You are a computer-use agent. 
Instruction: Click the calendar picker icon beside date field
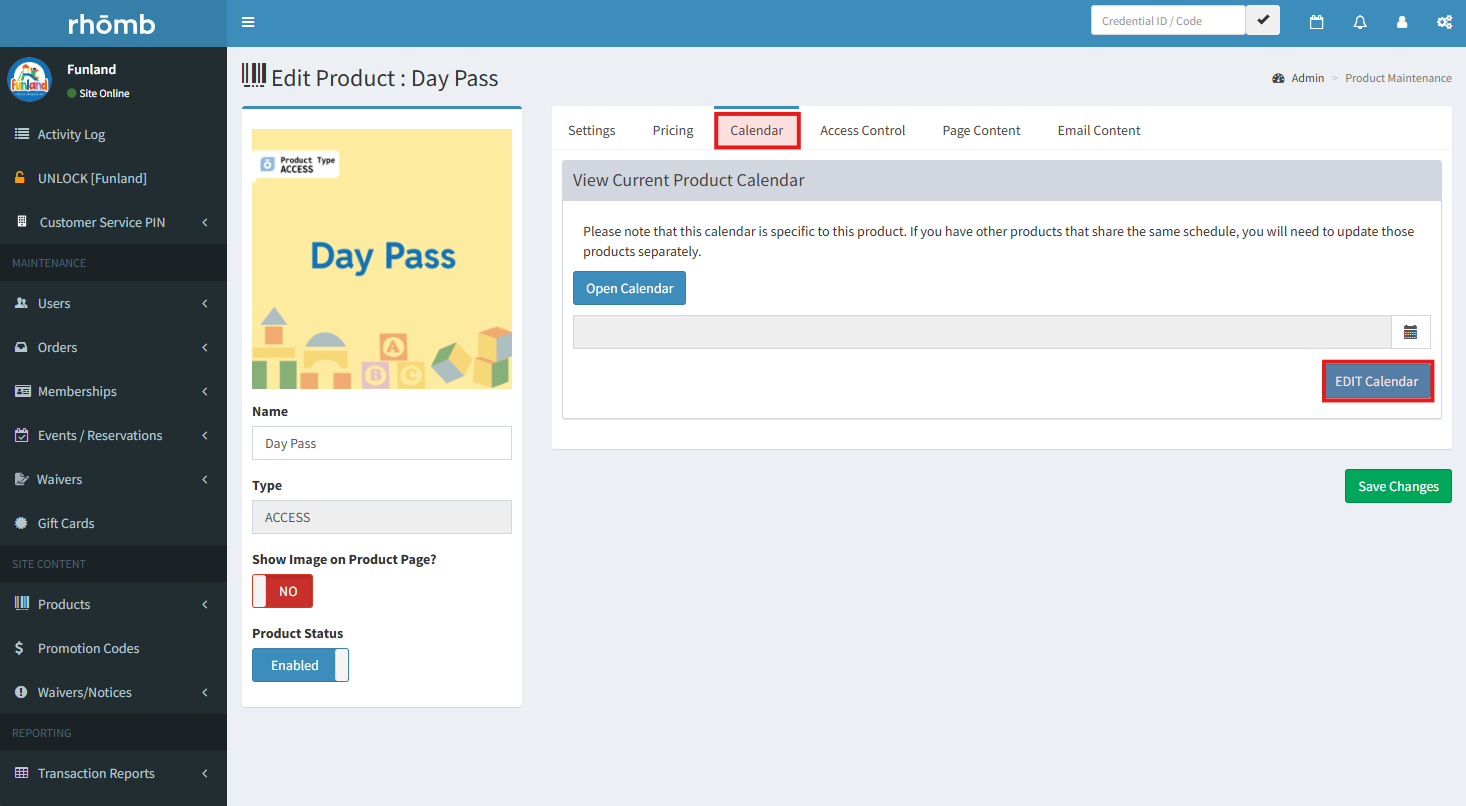coord(1410,332)
